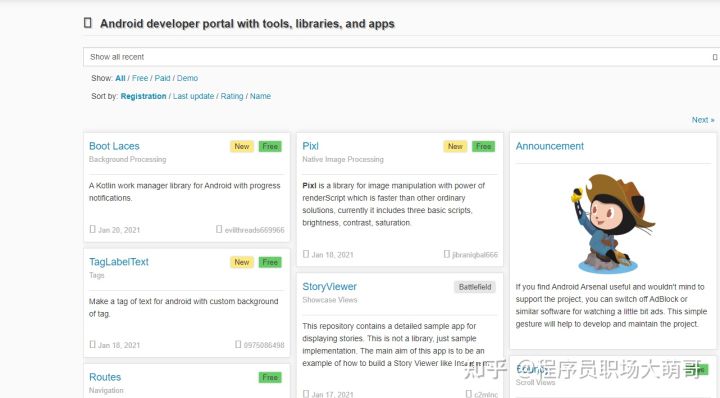
Task: Filter listings by Paid
Action: 163,78
